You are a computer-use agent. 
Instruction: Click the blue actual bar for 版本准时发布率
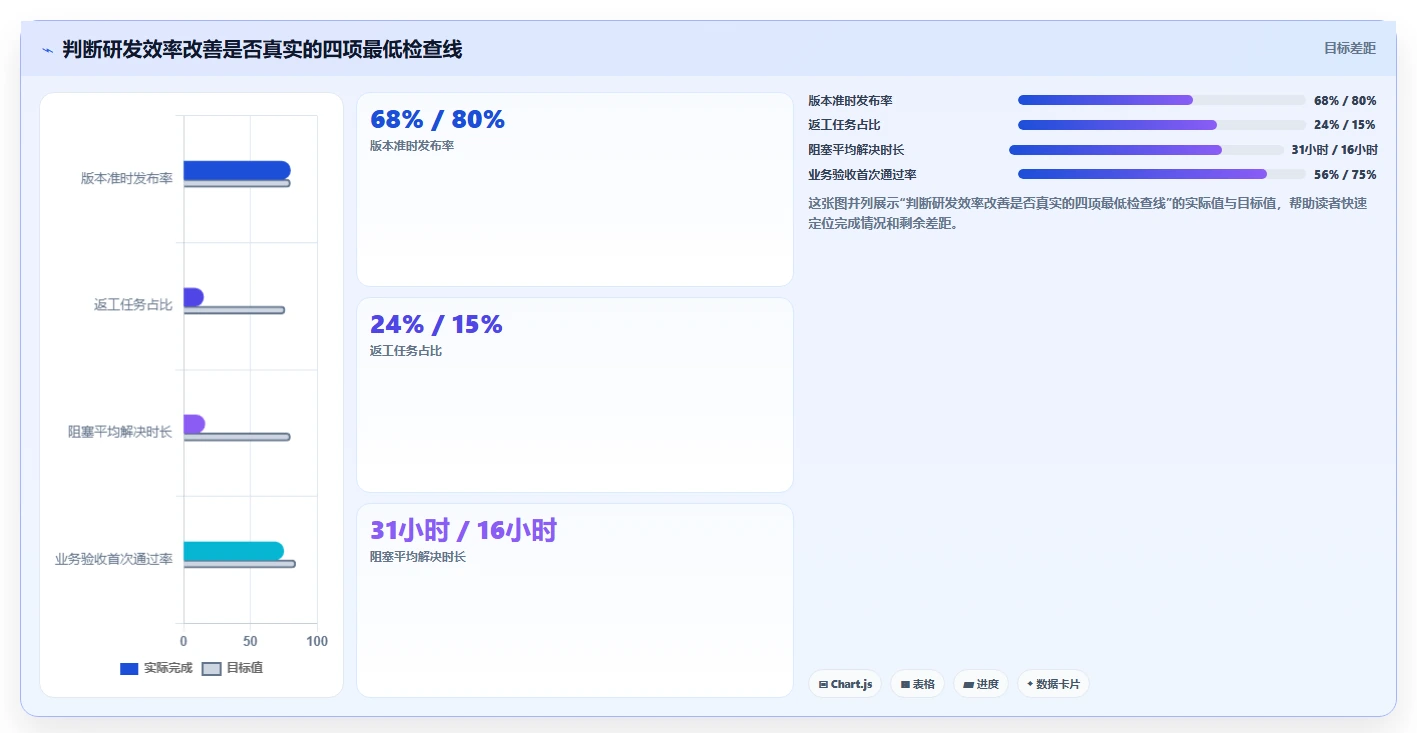[237, 170]
